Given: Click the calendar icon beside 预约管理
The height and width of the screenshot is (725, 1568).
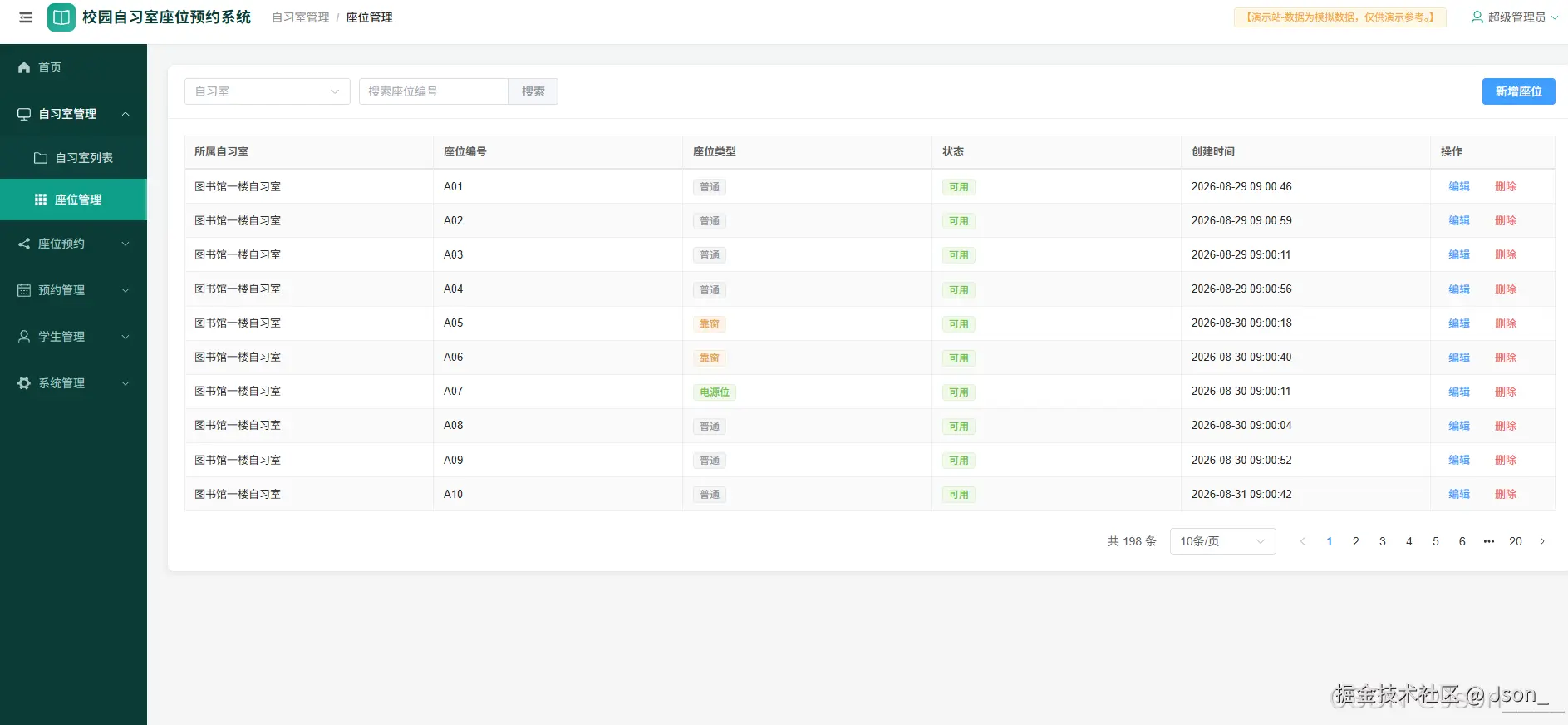Looking at the screenshot, I should click(24, 290).
